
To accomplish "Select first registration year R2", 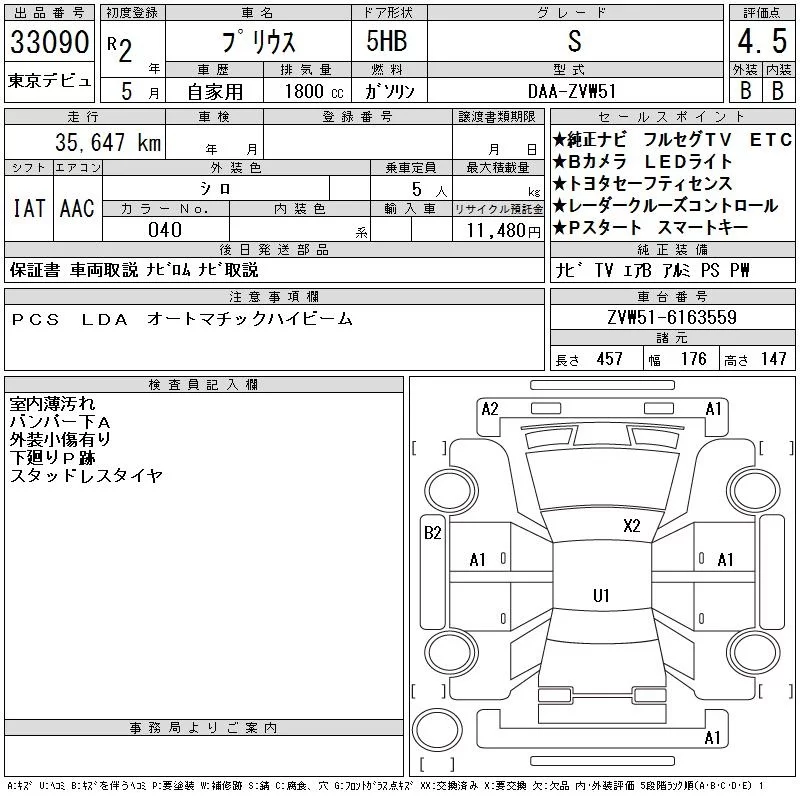I will tap(120, 49).
